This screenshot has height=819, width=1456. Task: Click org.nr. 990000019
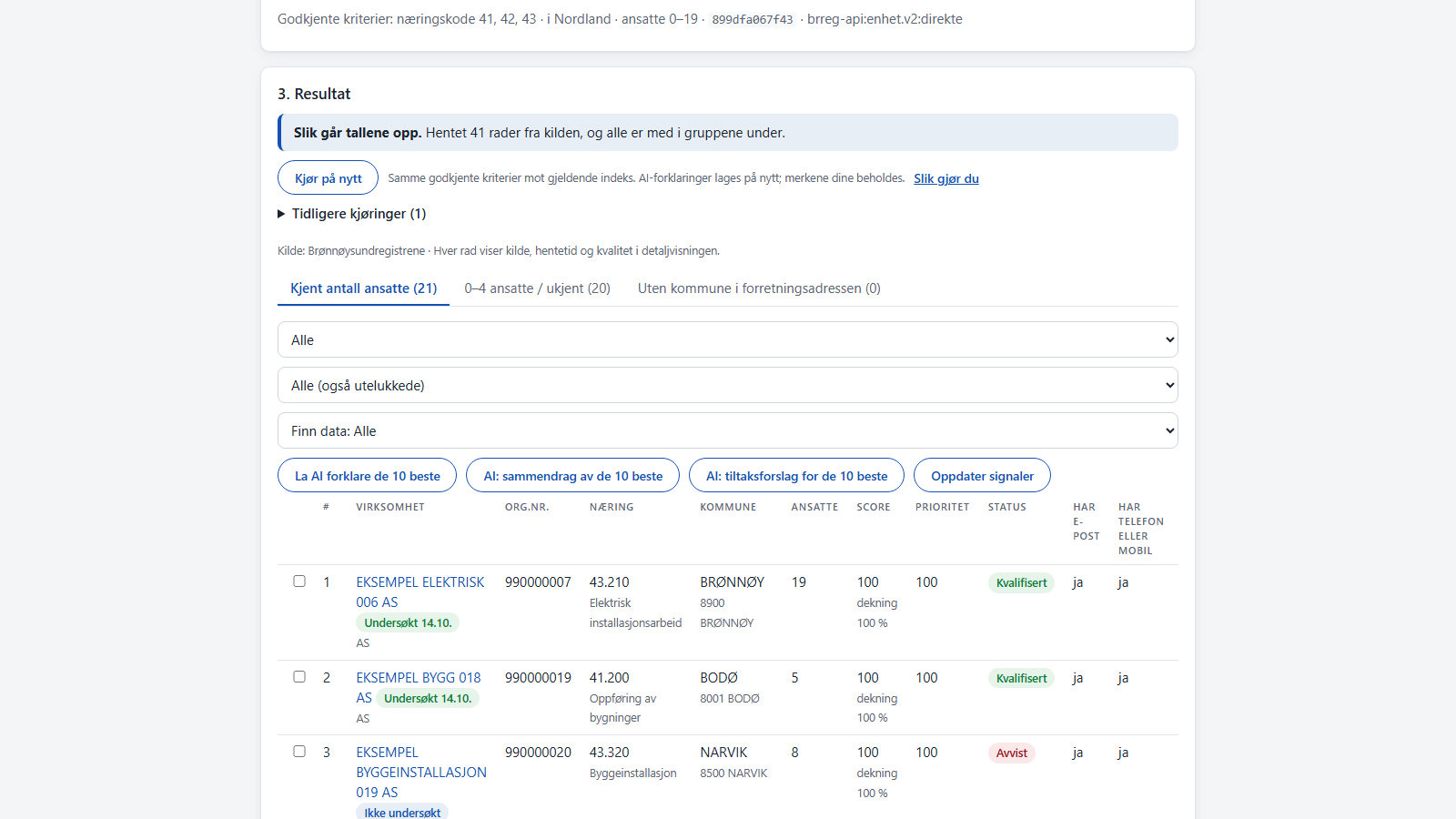click(x=538, y=678)
